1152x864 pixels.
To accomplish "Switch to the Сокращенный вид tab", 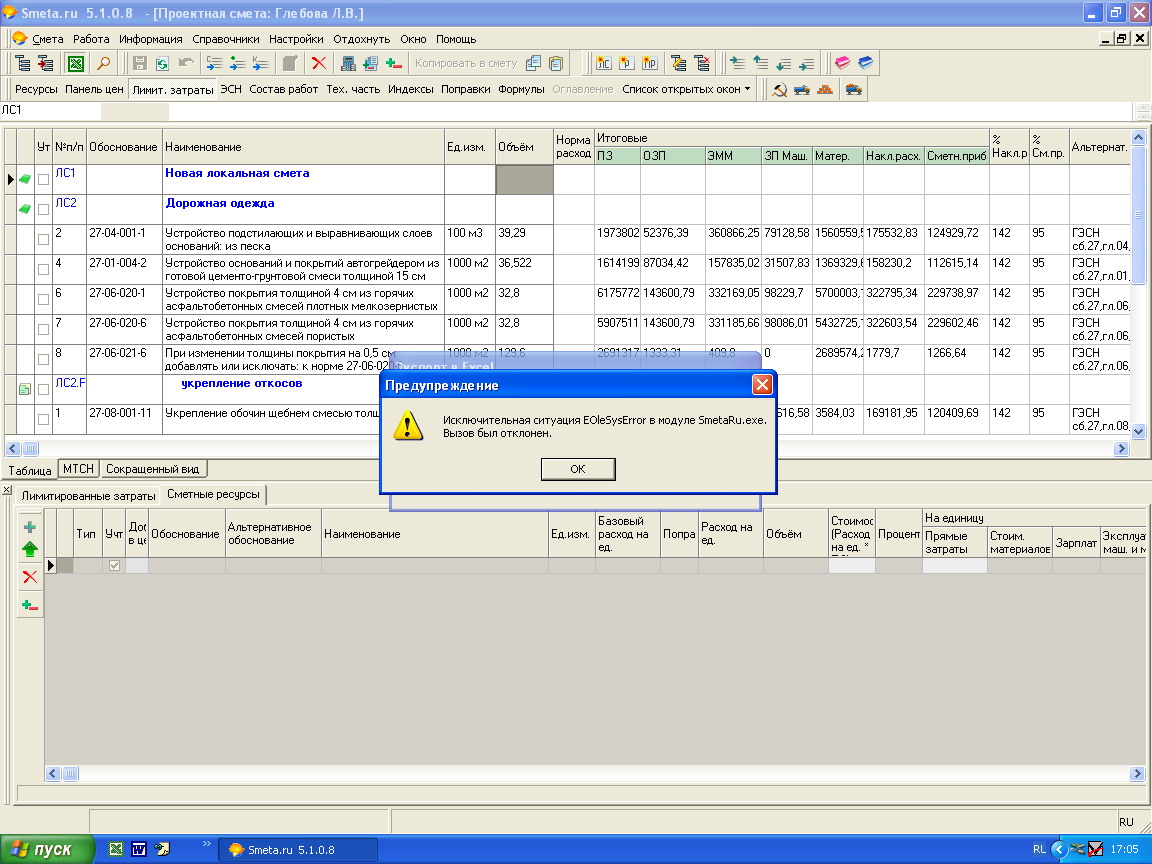I will (153, 469).
